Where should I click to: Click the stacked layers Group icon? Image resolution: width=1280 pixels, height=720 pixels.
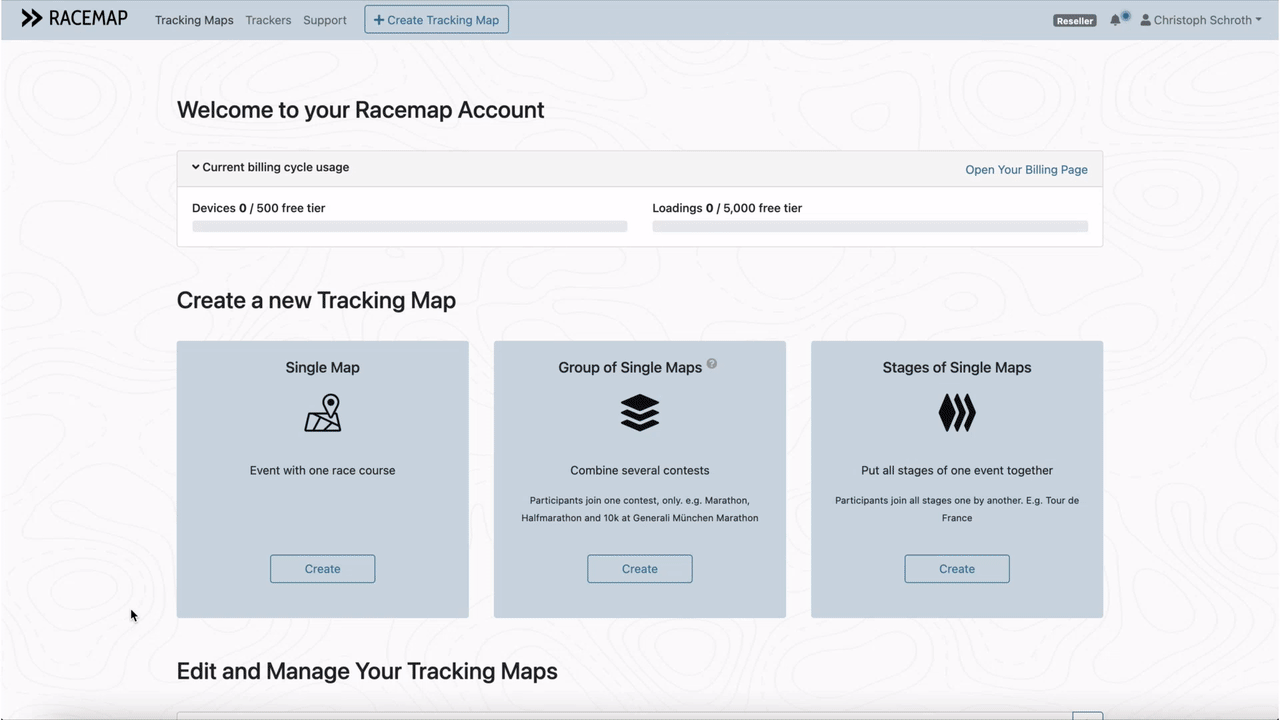[x=639, y=413]
